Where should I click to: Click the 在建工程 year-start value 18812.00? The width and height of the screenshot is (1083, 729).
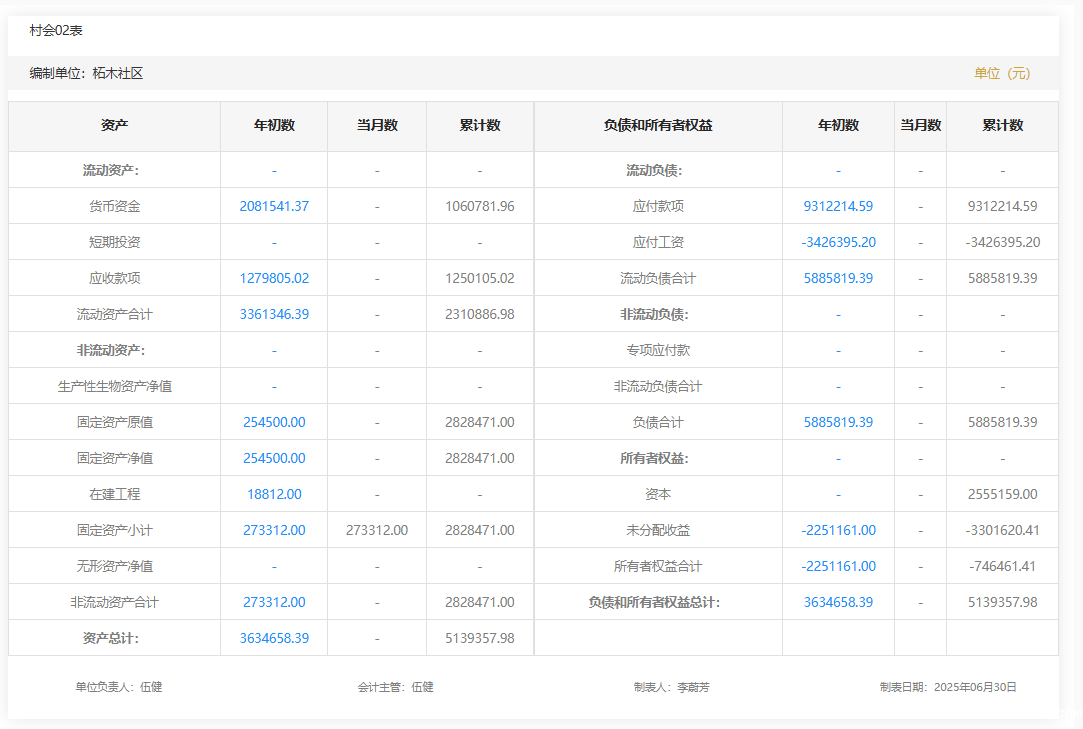pos(274,494)
